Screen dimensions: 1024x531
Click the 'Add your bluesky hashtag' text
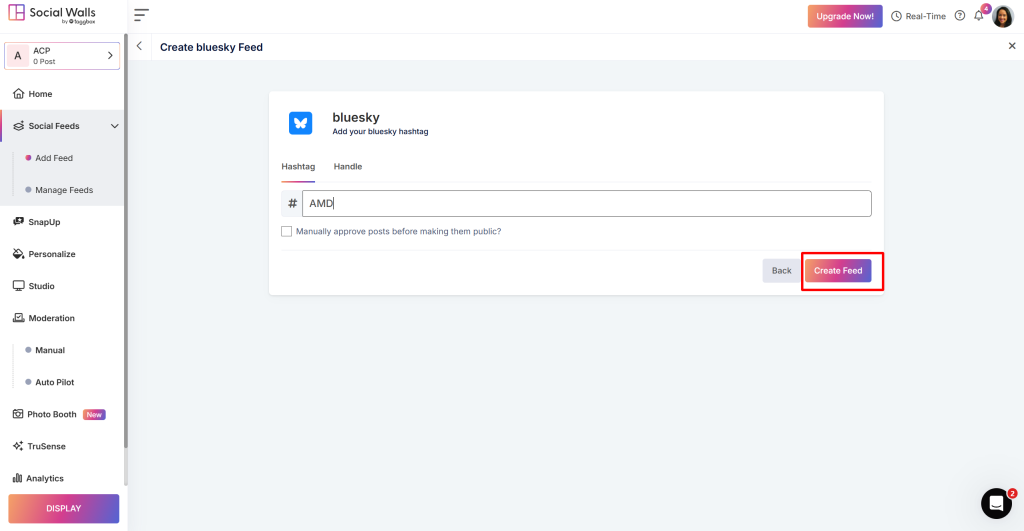tap(380, 131)
